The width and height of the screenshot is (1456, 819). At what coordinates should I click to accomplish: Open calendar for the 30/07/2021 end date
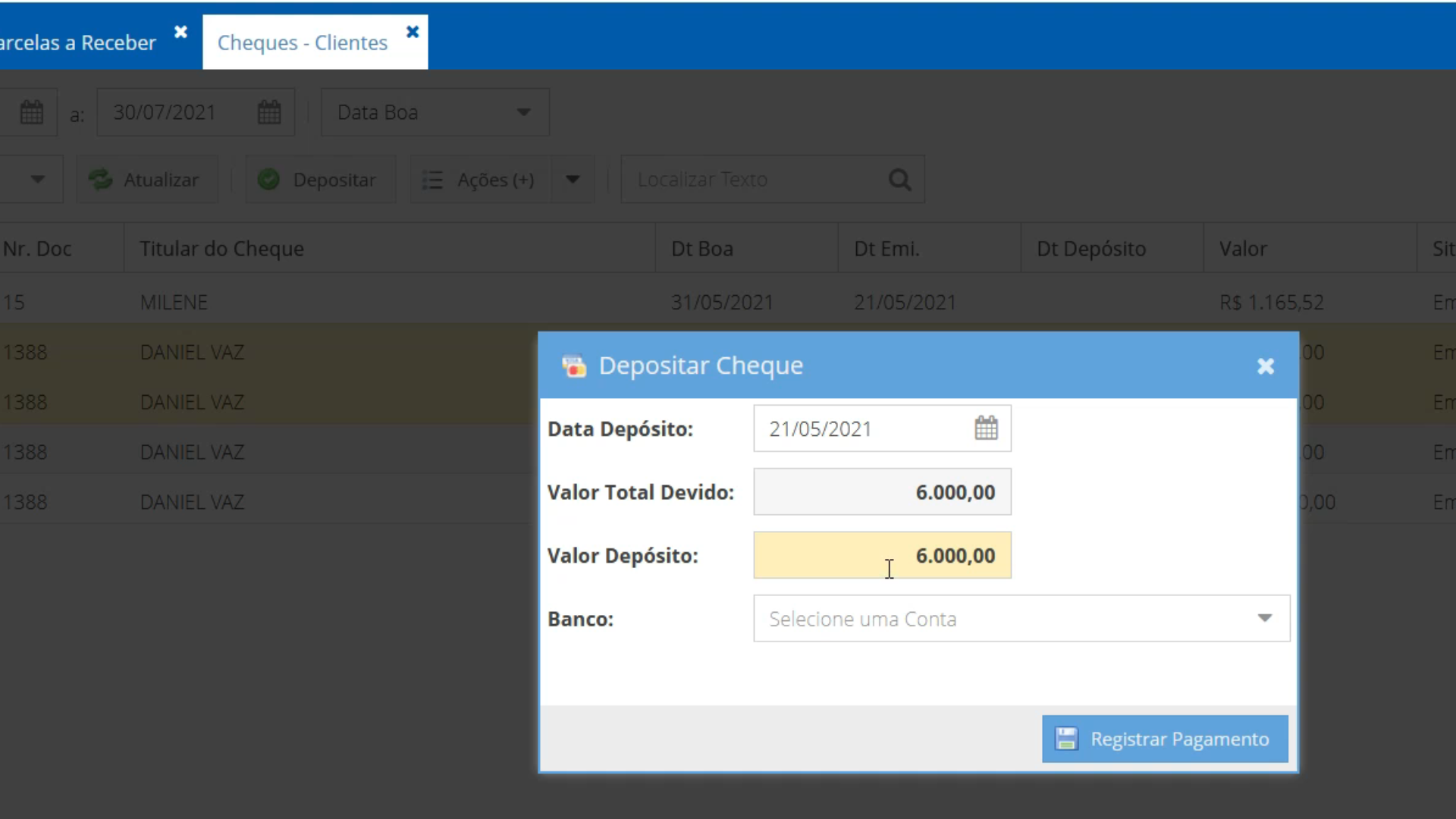pyautogui.click(x=269, y=112)
